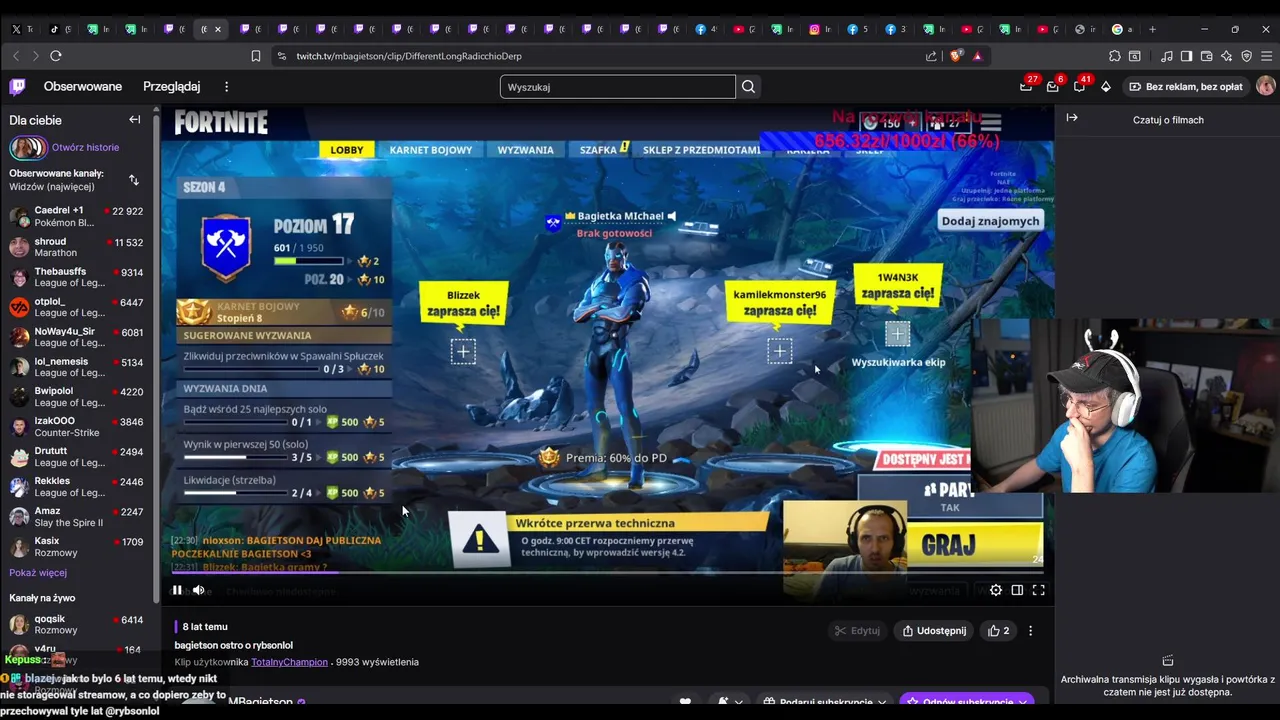Open the Otwórz historie link

tap(85, 147)
